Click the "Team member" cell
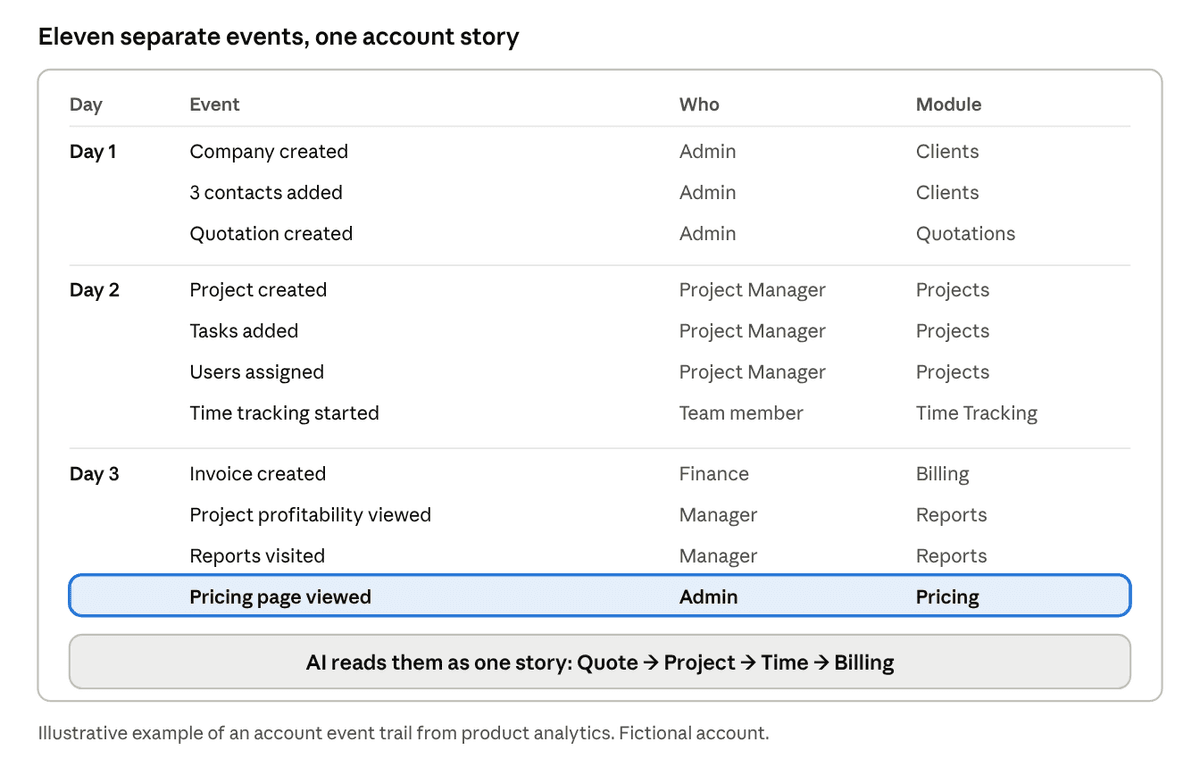The height and width of the screenshot is (775, 1200). click(x=741, y=413)
